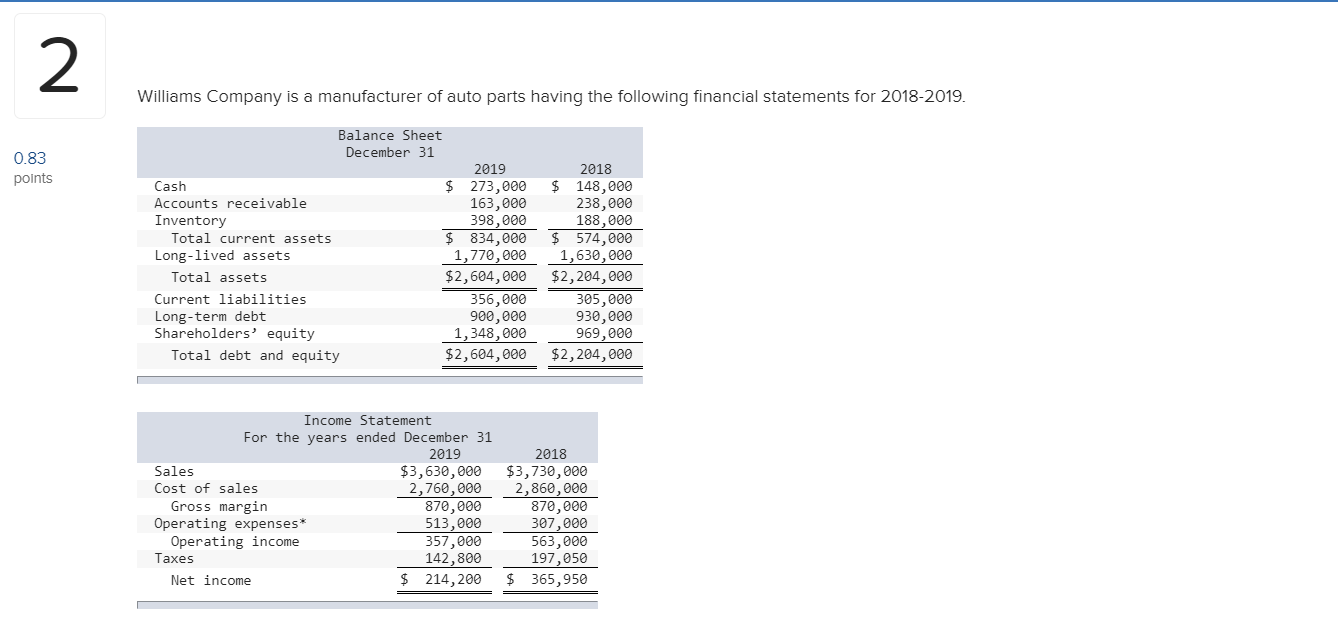This screenshot has height=617, width=1338.
Task: Click 2018 net income $365,950
Action: click(547, 579)
